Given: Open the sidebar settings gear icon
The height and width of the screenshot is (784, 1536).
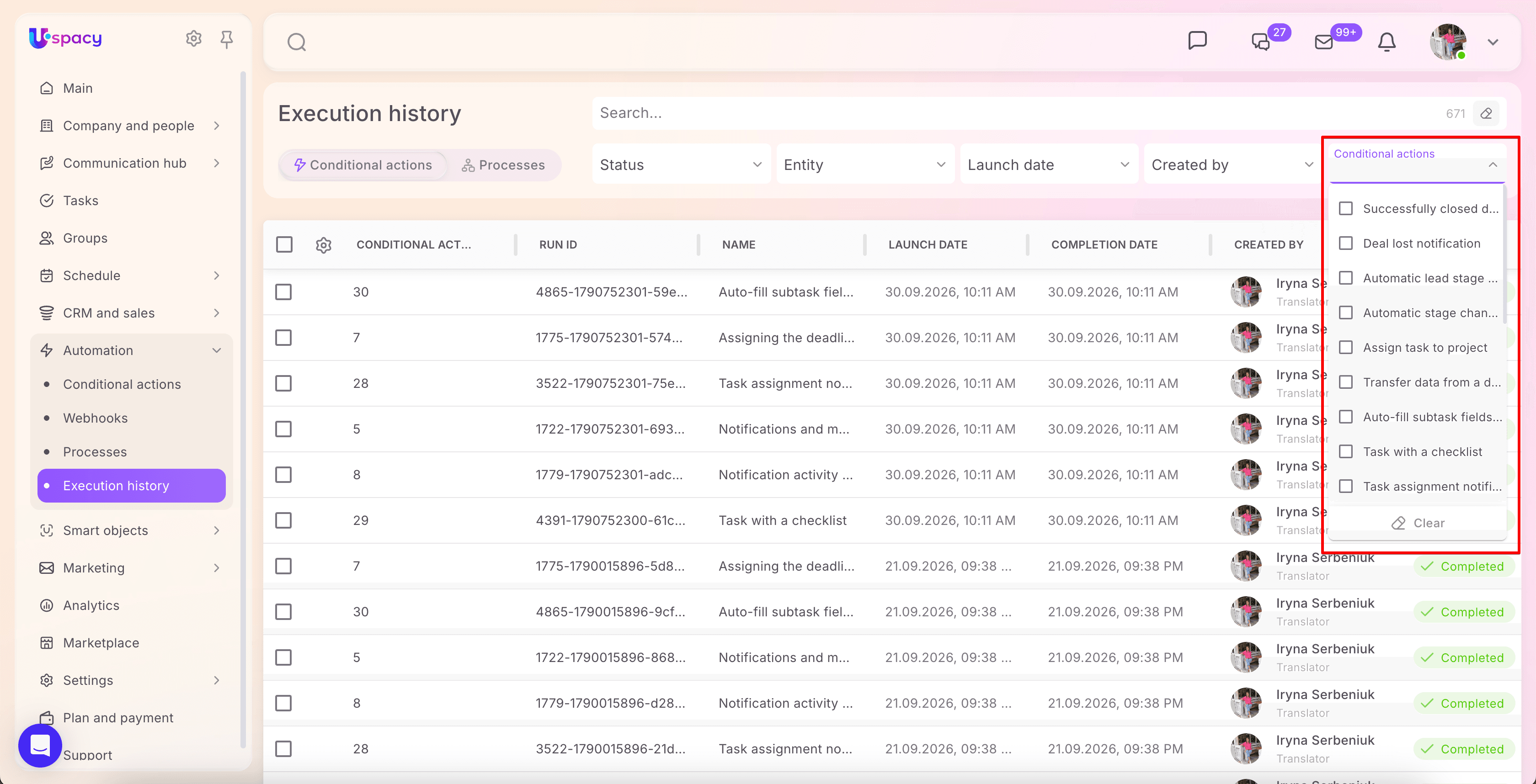Looking at the screenshot, I should coord(193,39).
